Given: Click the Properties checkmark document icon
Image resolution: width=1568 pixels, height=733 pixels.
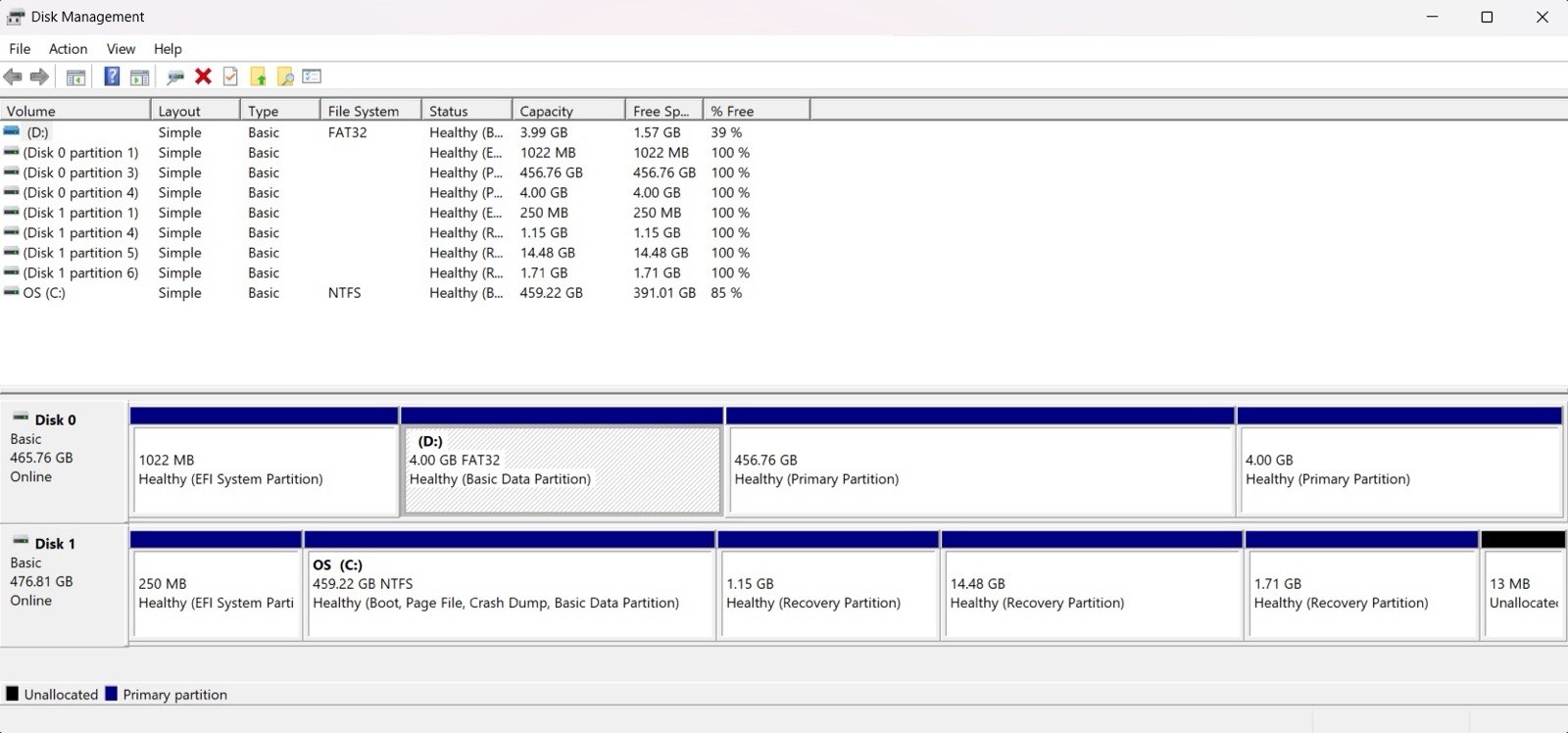Looking at the screenshot, I should click(230, 76).
